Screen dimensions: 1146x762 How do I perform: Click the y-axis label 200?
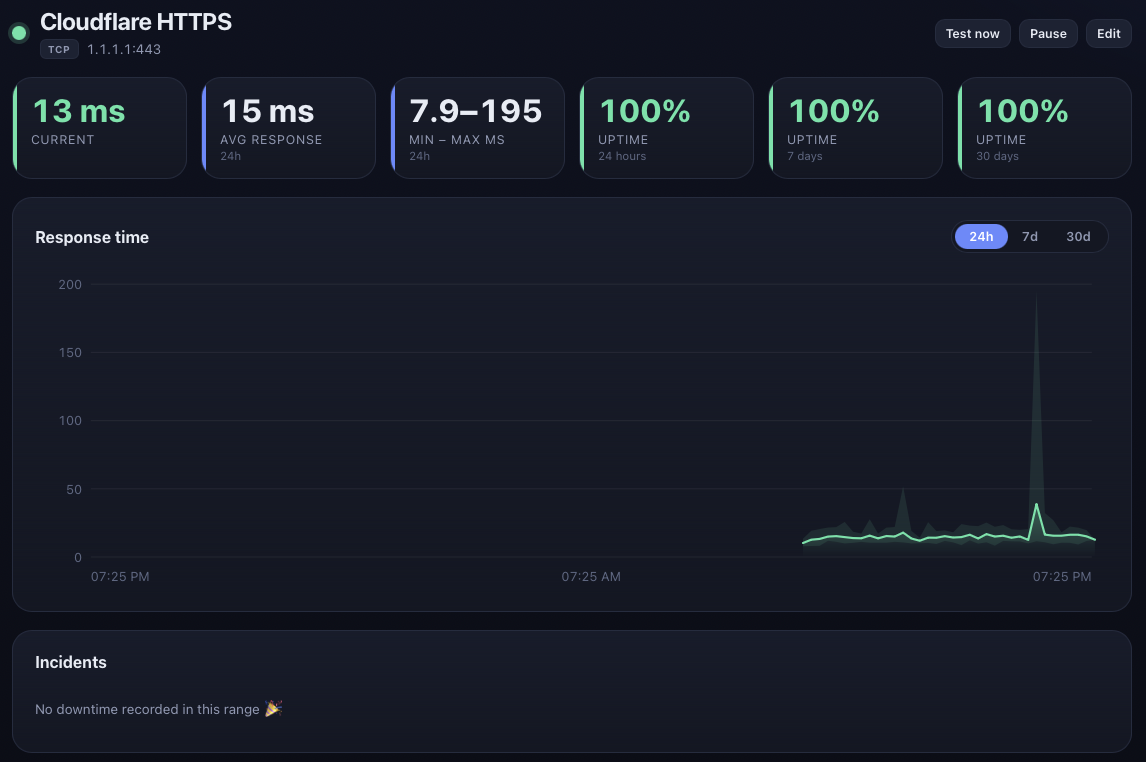(70, 284)
